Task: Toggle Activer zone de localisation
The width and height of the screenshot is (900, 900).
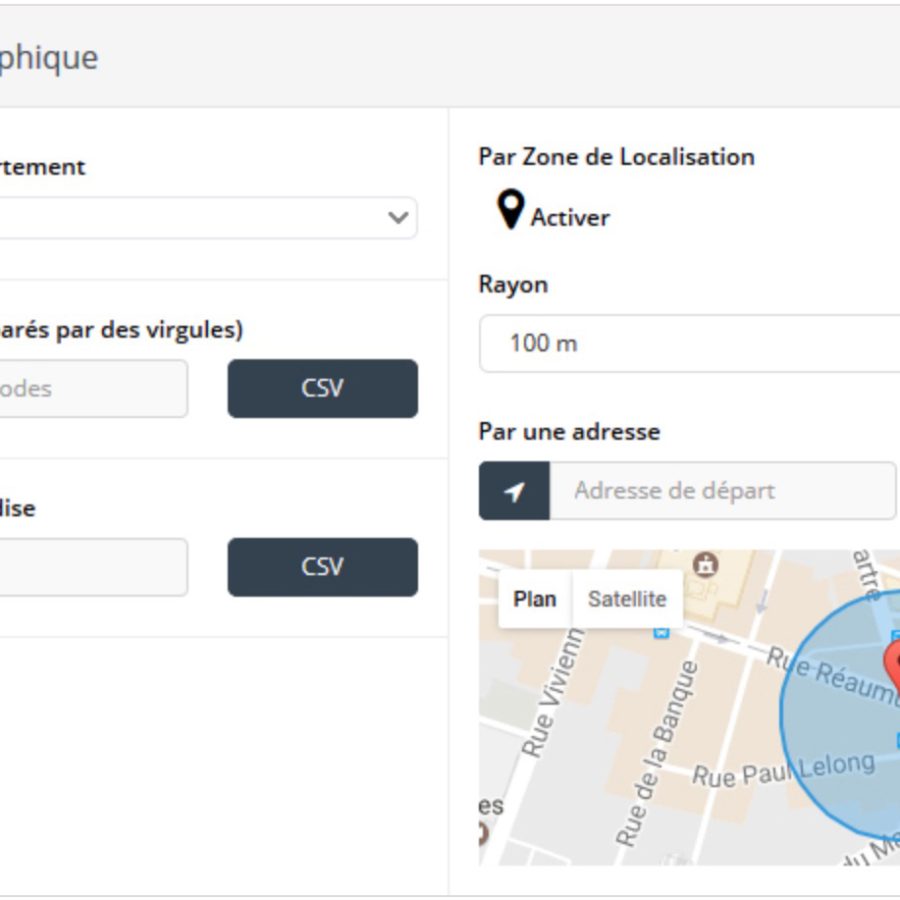Action: coord(569,217)
